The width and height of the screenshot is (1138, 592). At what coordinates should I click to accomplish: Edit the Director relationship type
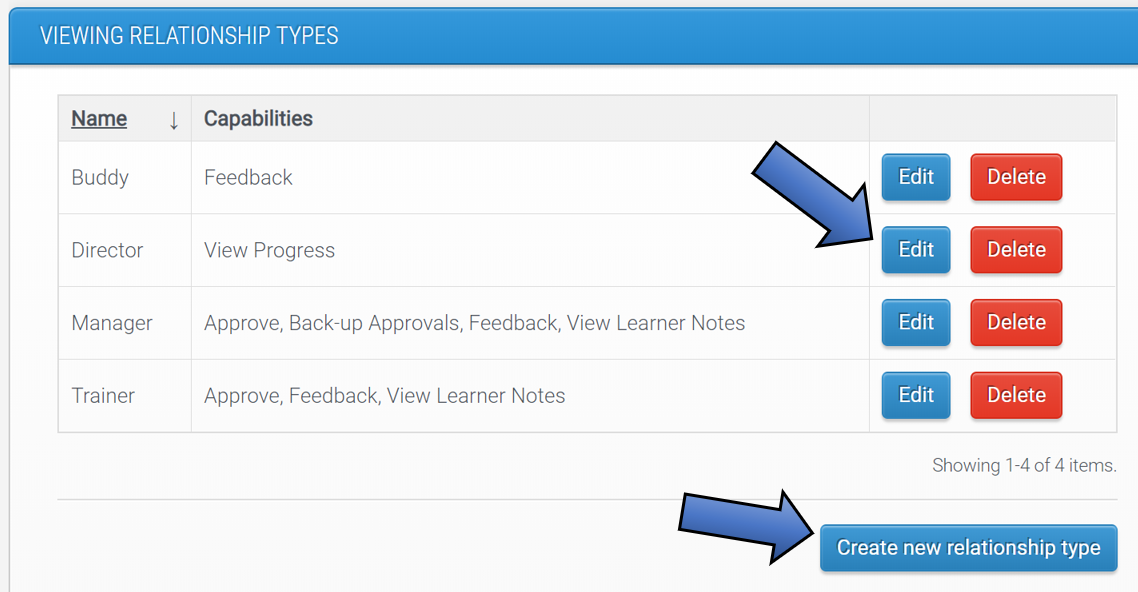(x=915, y=250)
